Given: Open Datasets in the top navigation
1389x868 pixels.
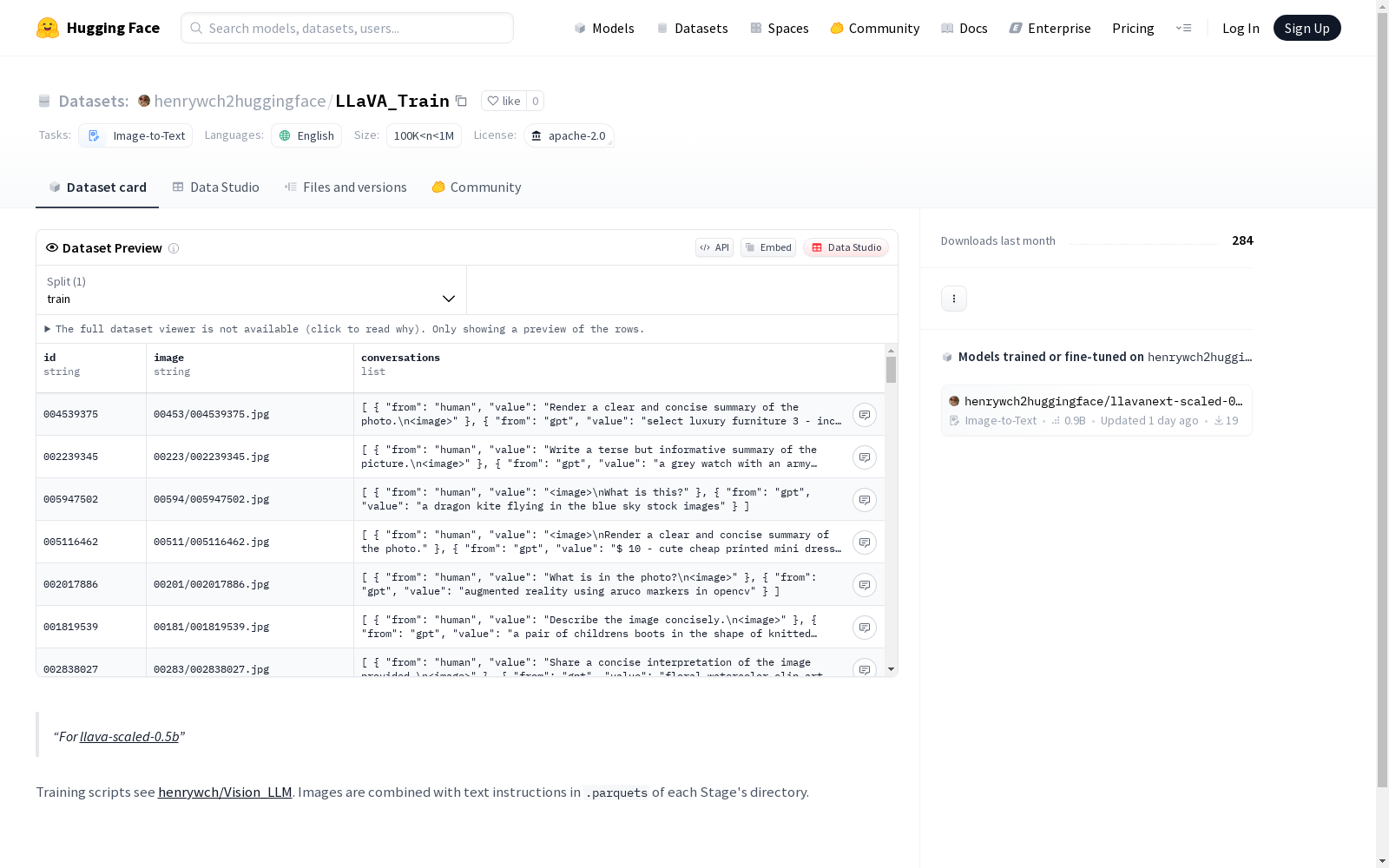Looking at the screenshot, I should tap(692, 28).
